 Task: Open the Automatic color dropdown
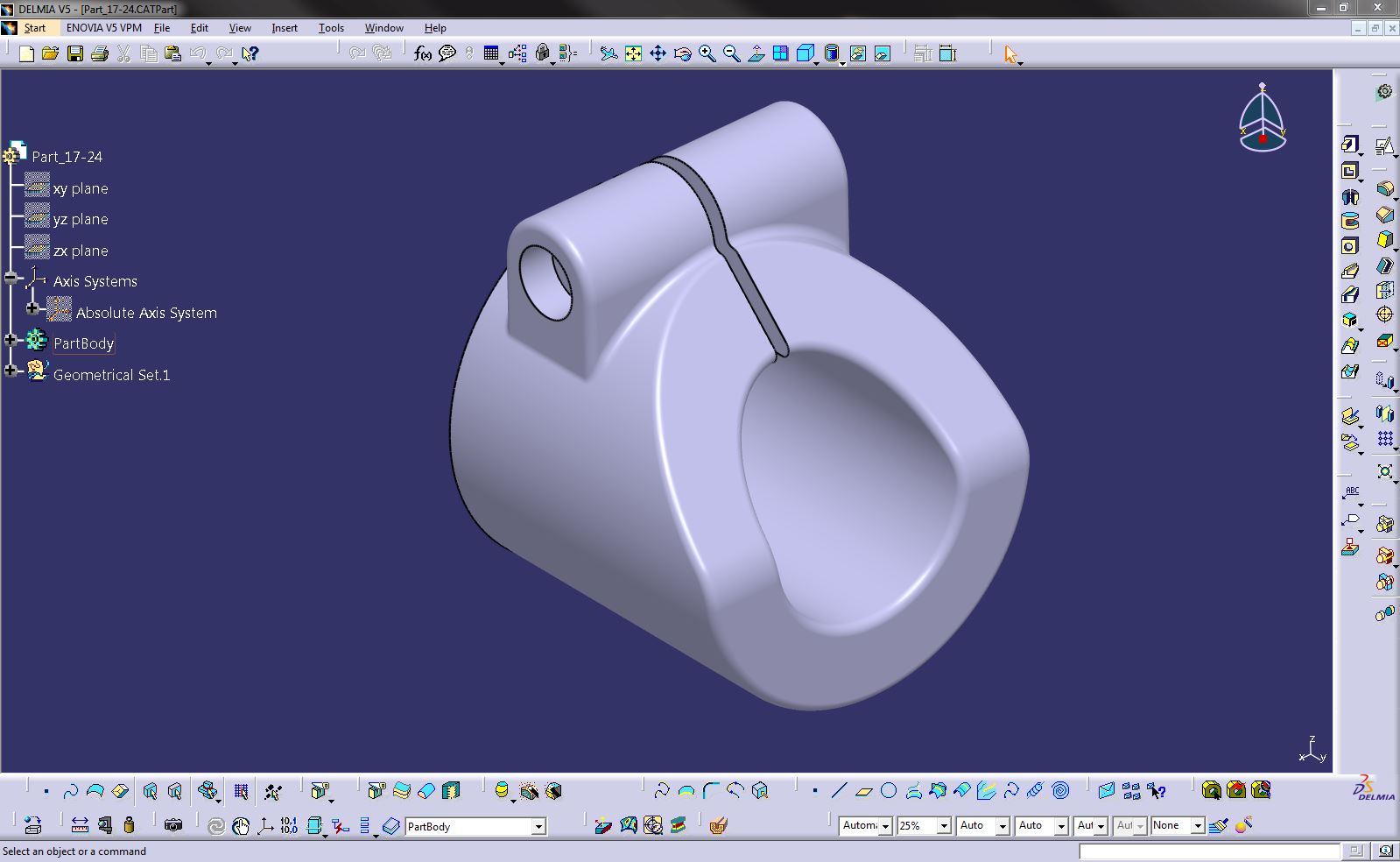(x=885, y=825)
